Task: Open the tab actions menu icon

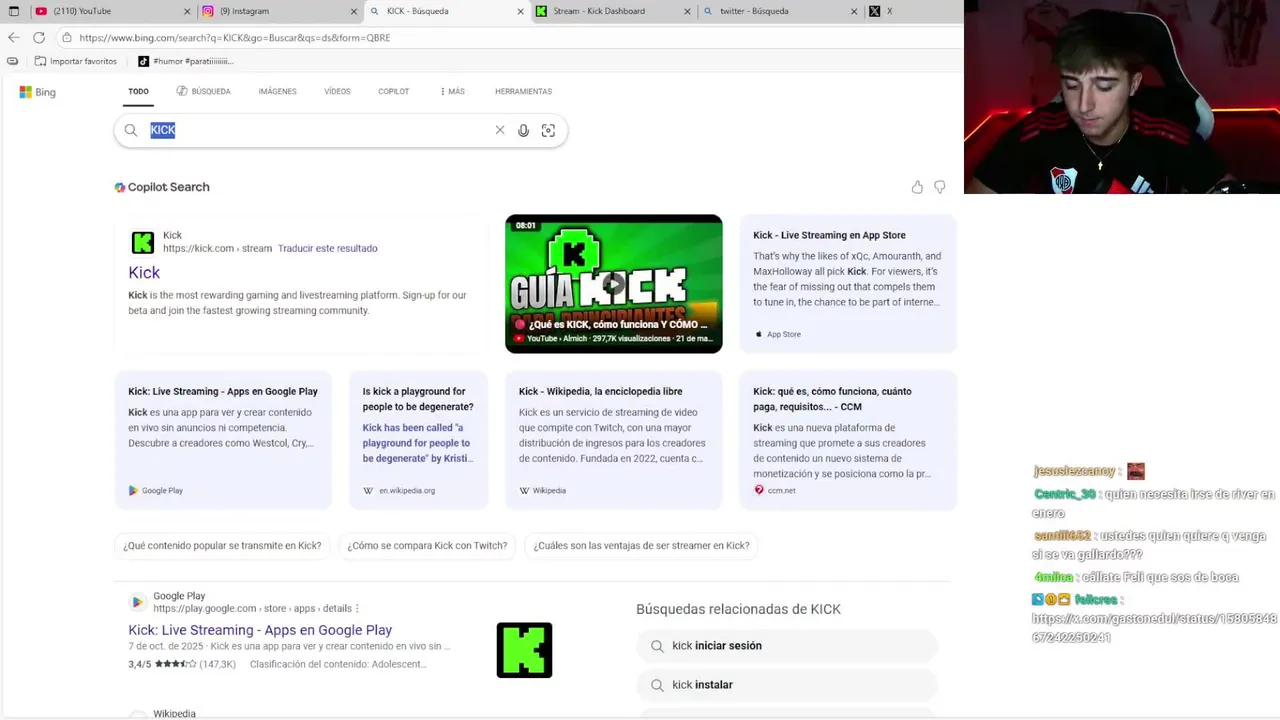Action: click(x=13, y=11)
